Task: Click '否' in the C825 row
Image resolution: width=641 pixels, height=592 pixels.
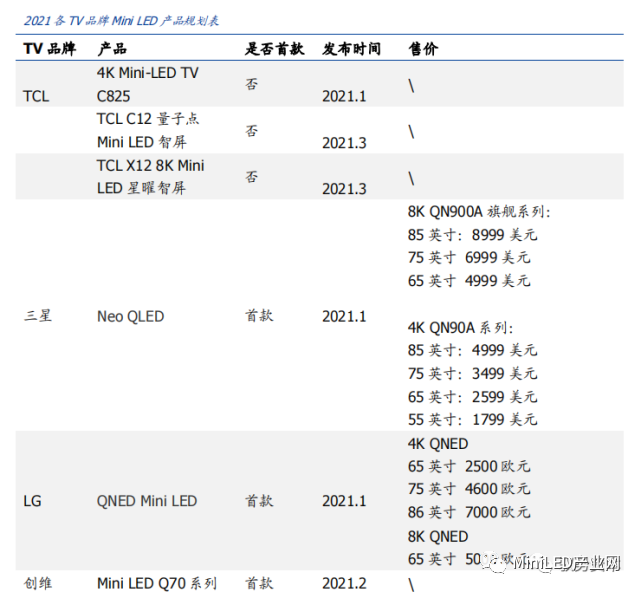Action: [251, 84]
